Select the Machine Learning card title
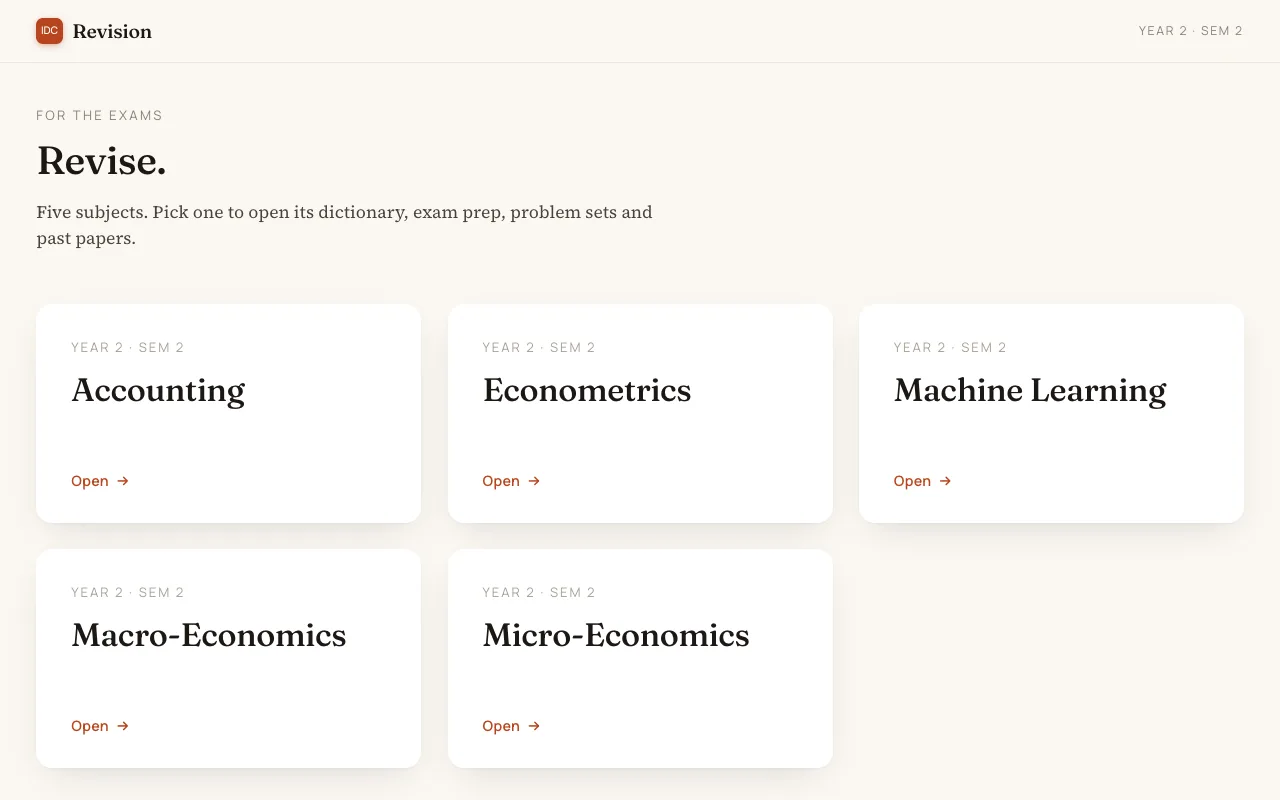This screenshot has width=1280, height=800. [1030, 391]
